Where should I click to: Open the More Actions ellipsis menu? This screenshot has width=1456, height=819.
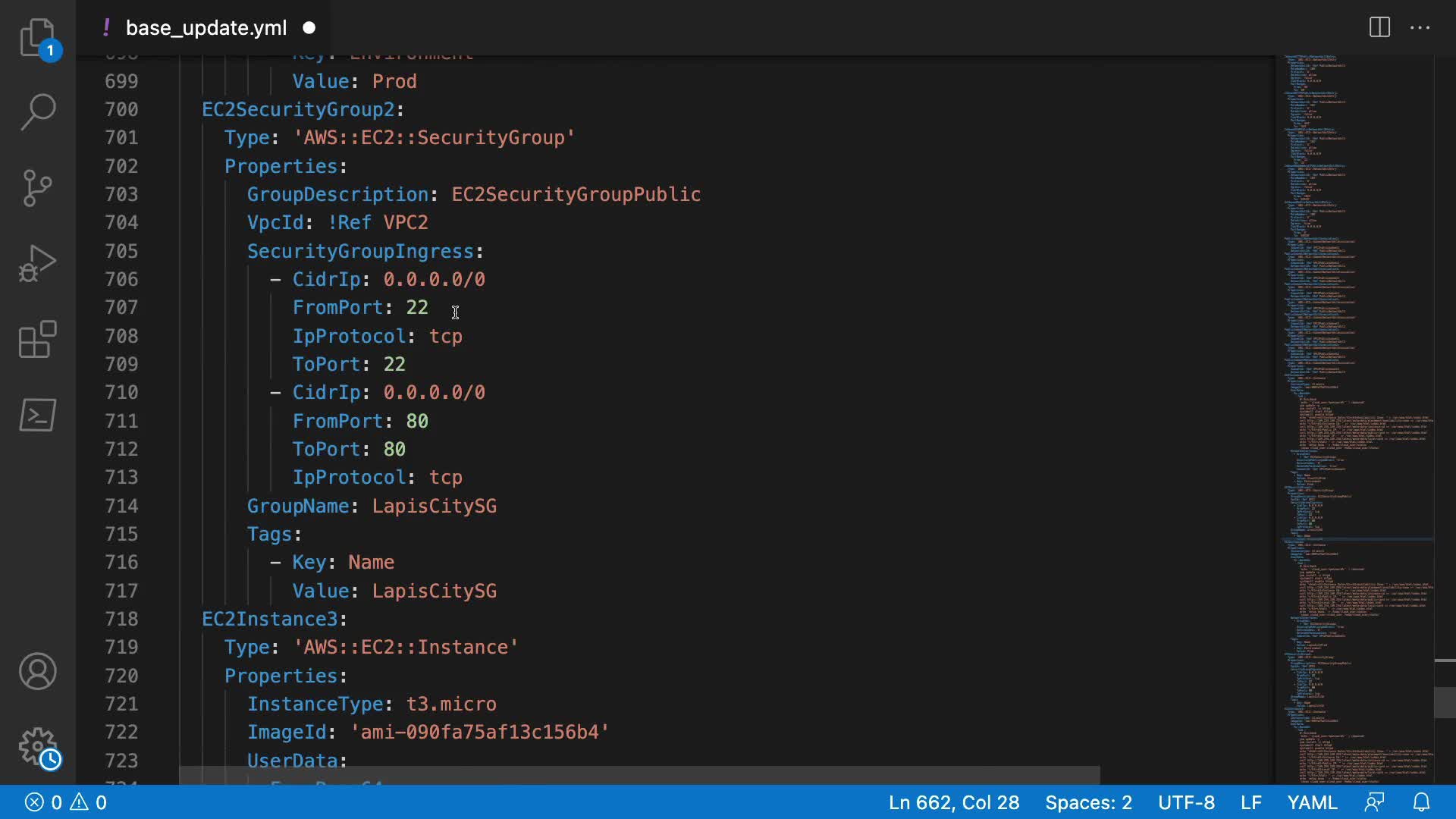click(x=1420, y=28)
